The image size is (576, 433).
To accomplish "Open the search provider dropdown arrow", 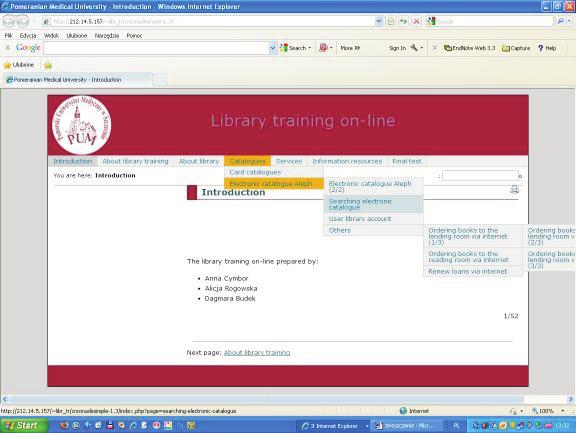I will pyautogui.click(x=570, y=21).
